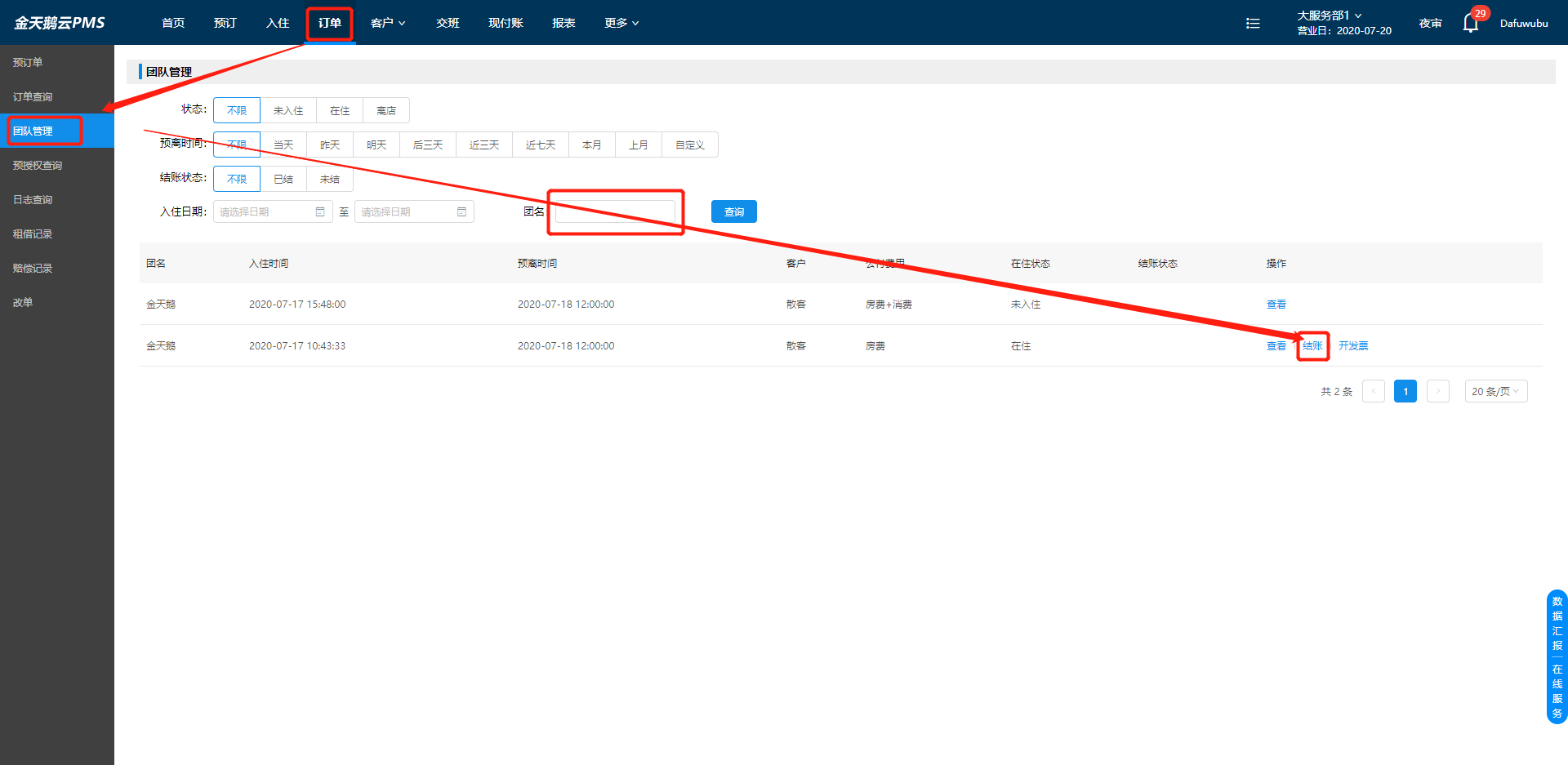Select 不限 in the 结账状态 filter

237,180
